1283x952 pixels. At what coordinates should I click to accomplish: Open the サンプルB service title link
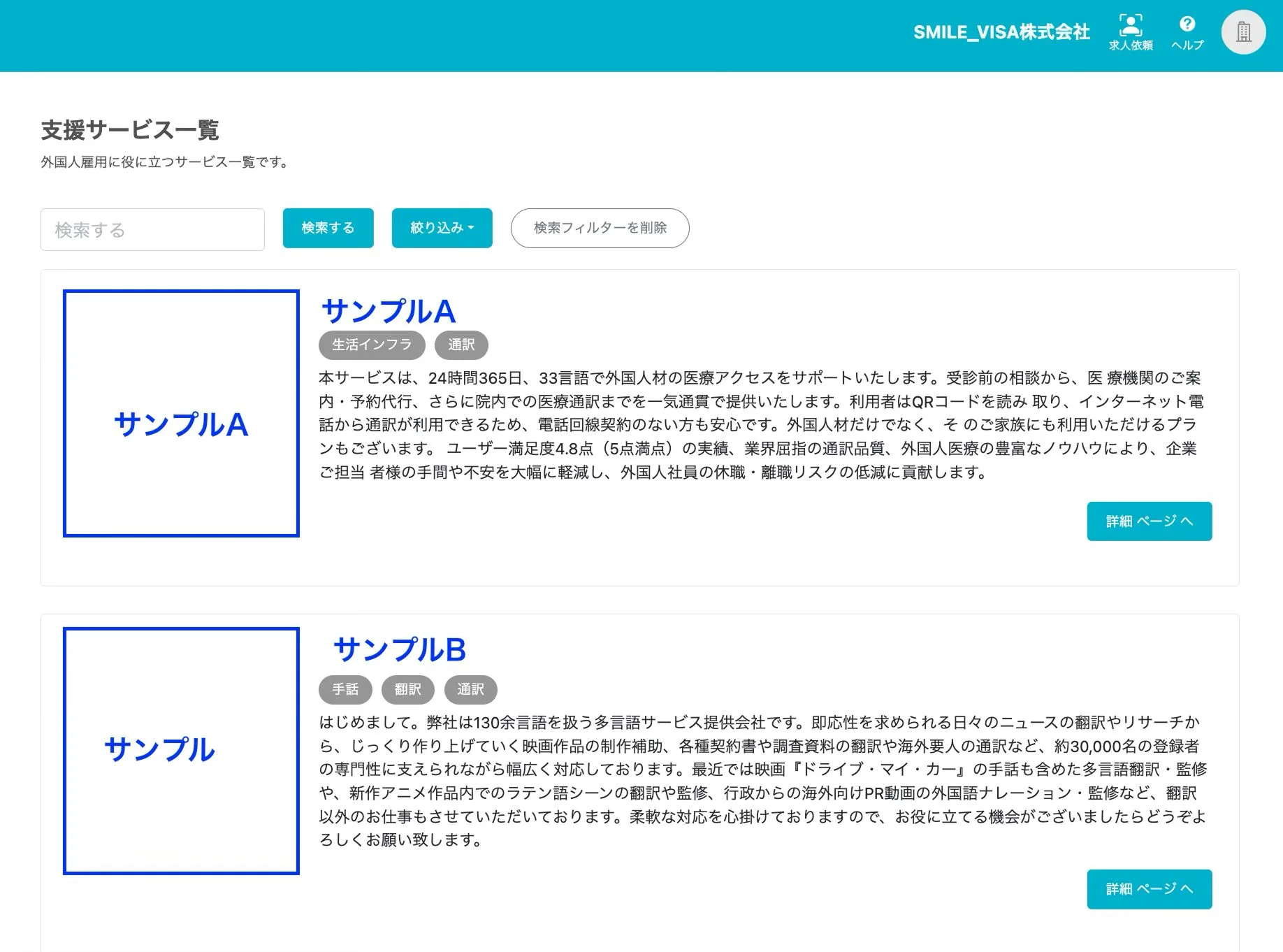click(x=400, y=649)
